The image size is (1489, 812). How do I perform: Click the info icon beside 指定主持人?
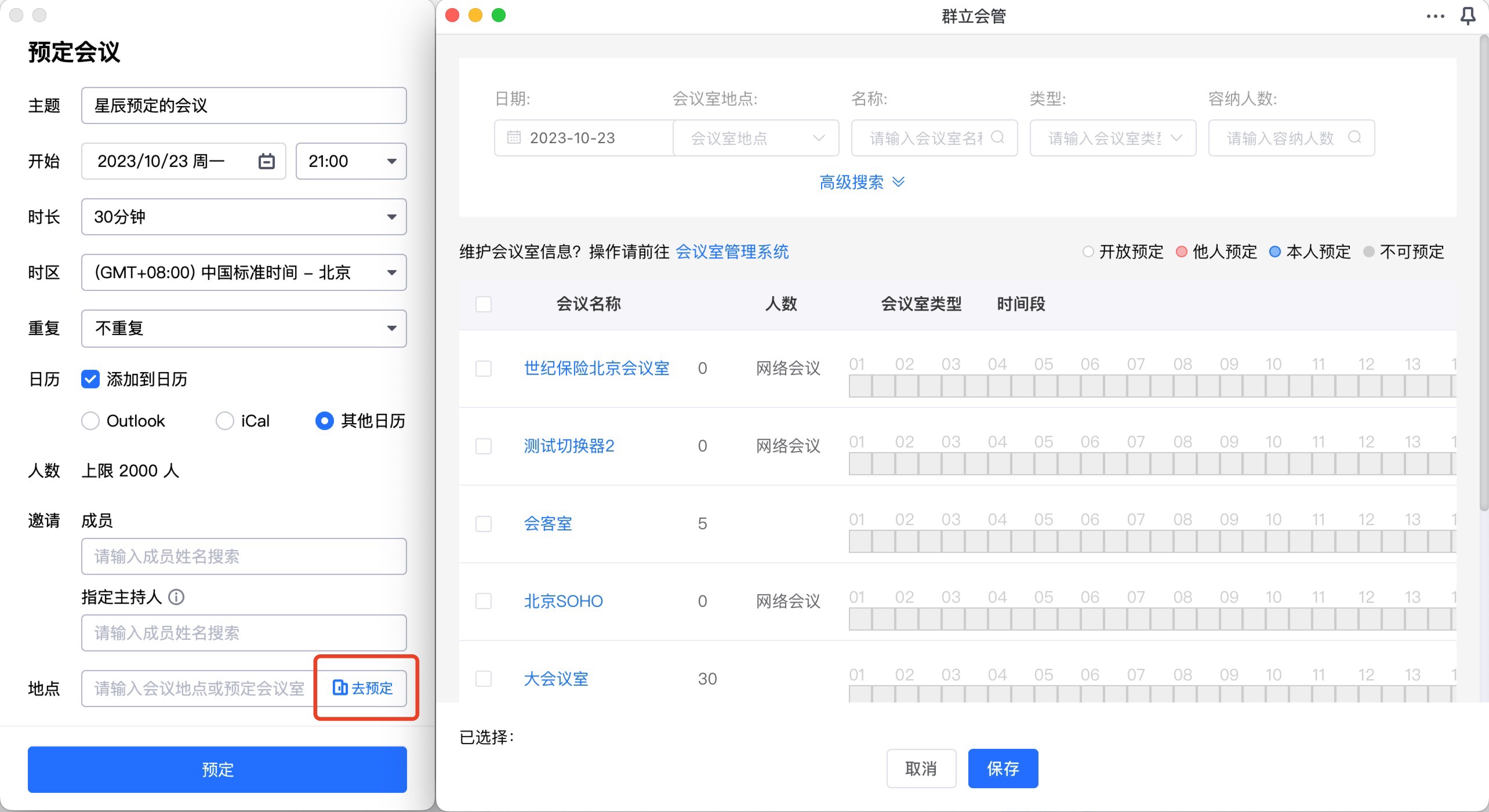point(176,597)
